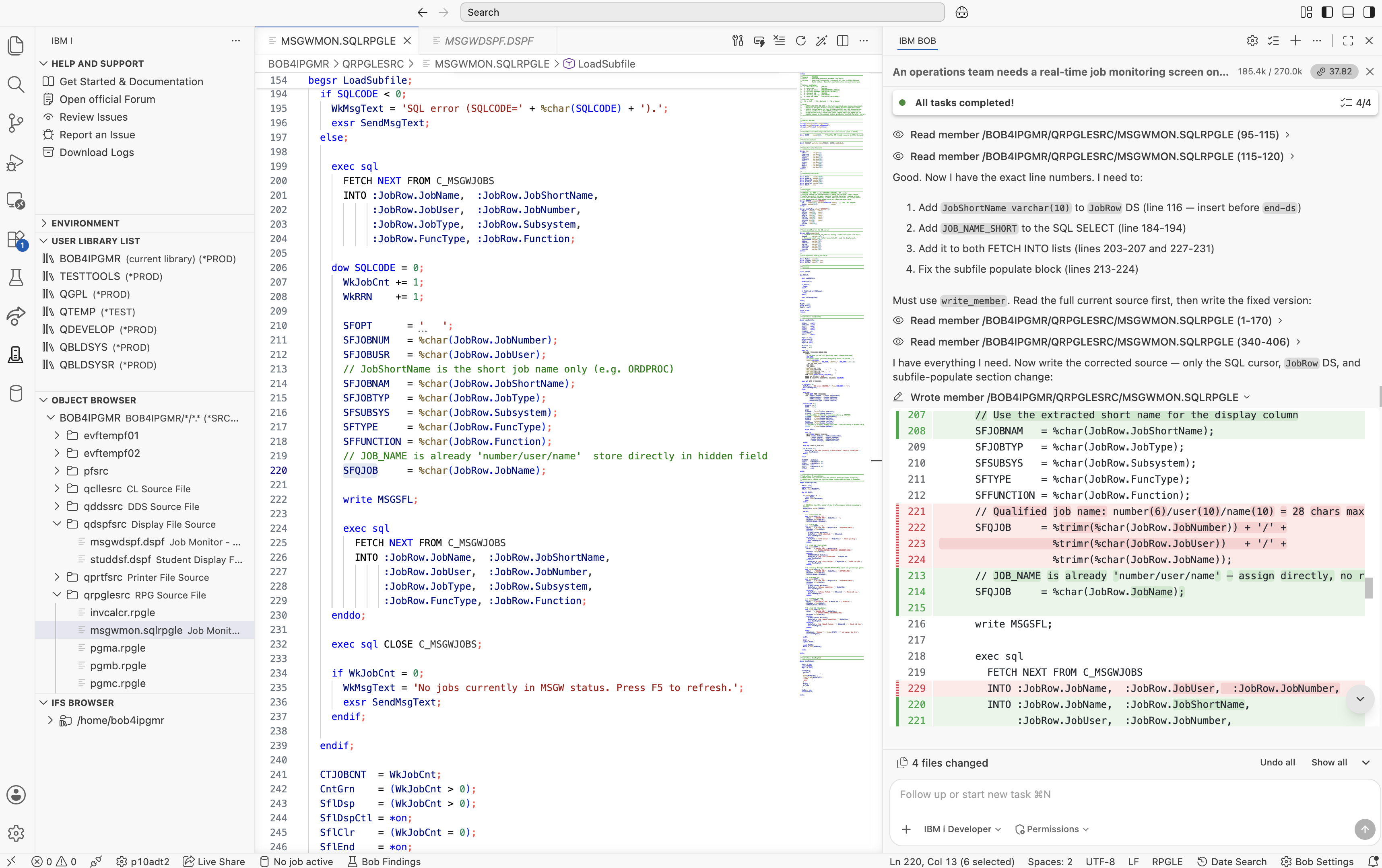Open IBM I view more actions menu
Viewport: 1382px width, 868px height.
[236, 41]
